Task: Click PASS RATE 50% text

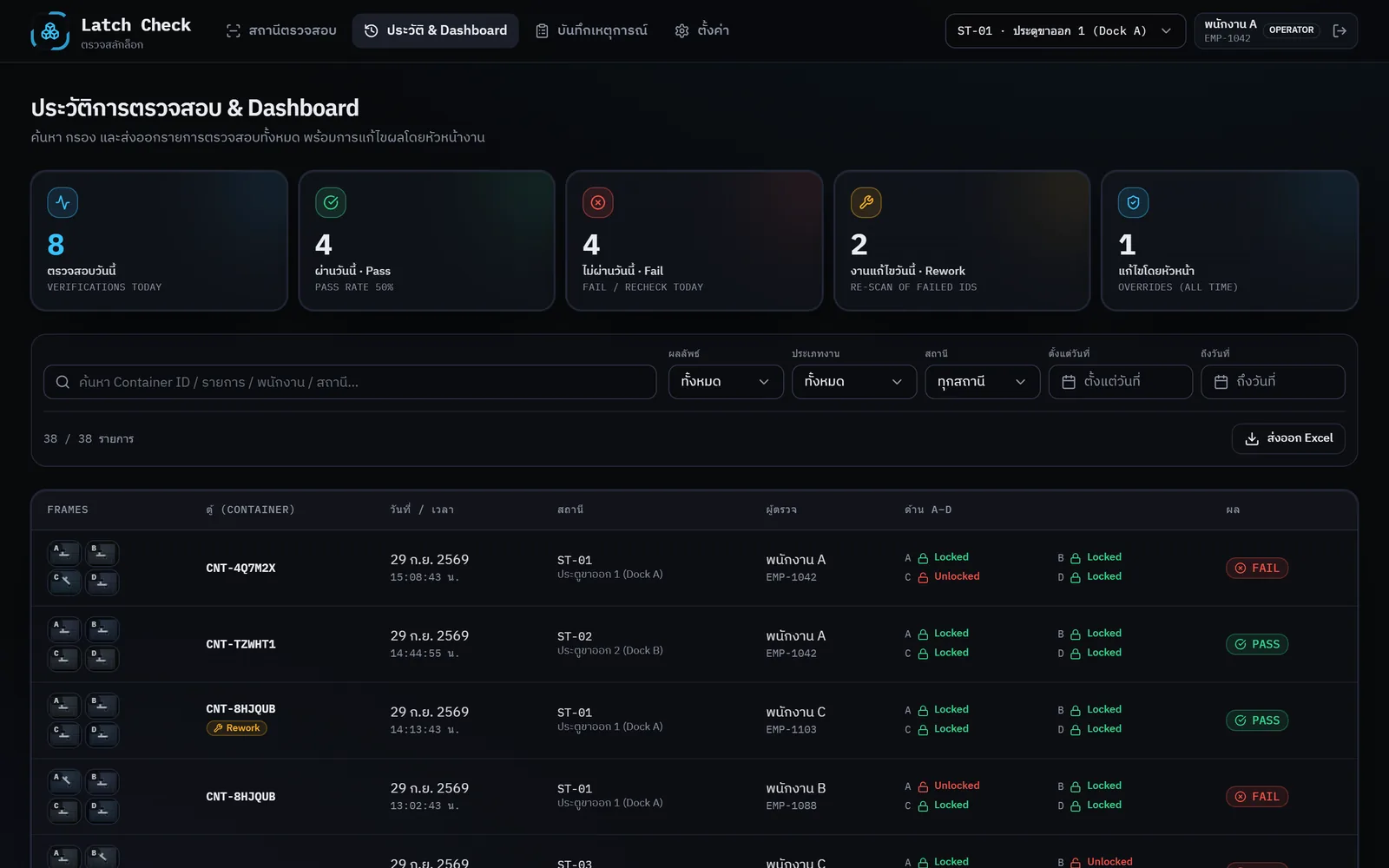Action: (x=354, y=287)
